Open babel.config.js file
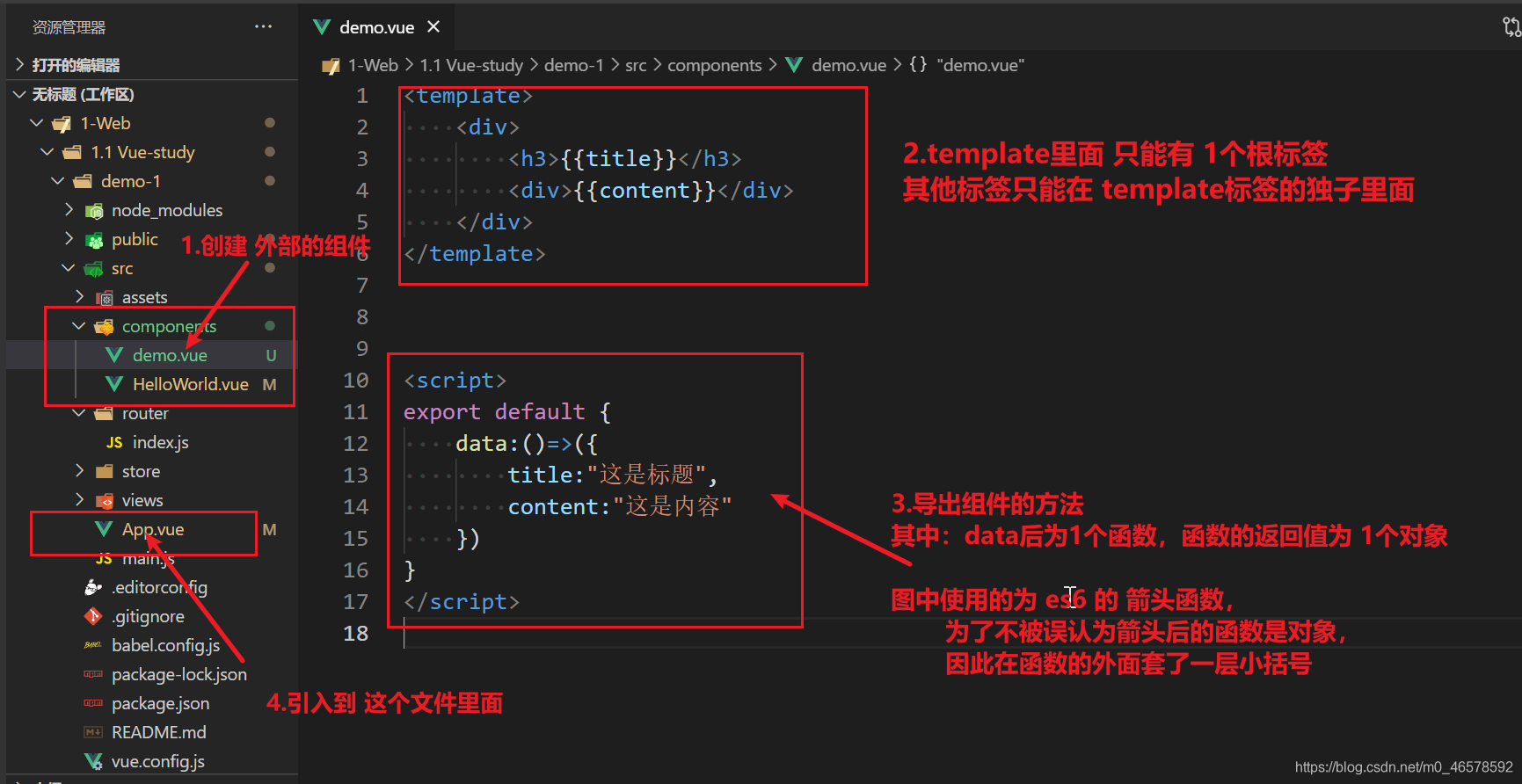The height and width of the screenshot is (784, 1522). tap(165, 645)
